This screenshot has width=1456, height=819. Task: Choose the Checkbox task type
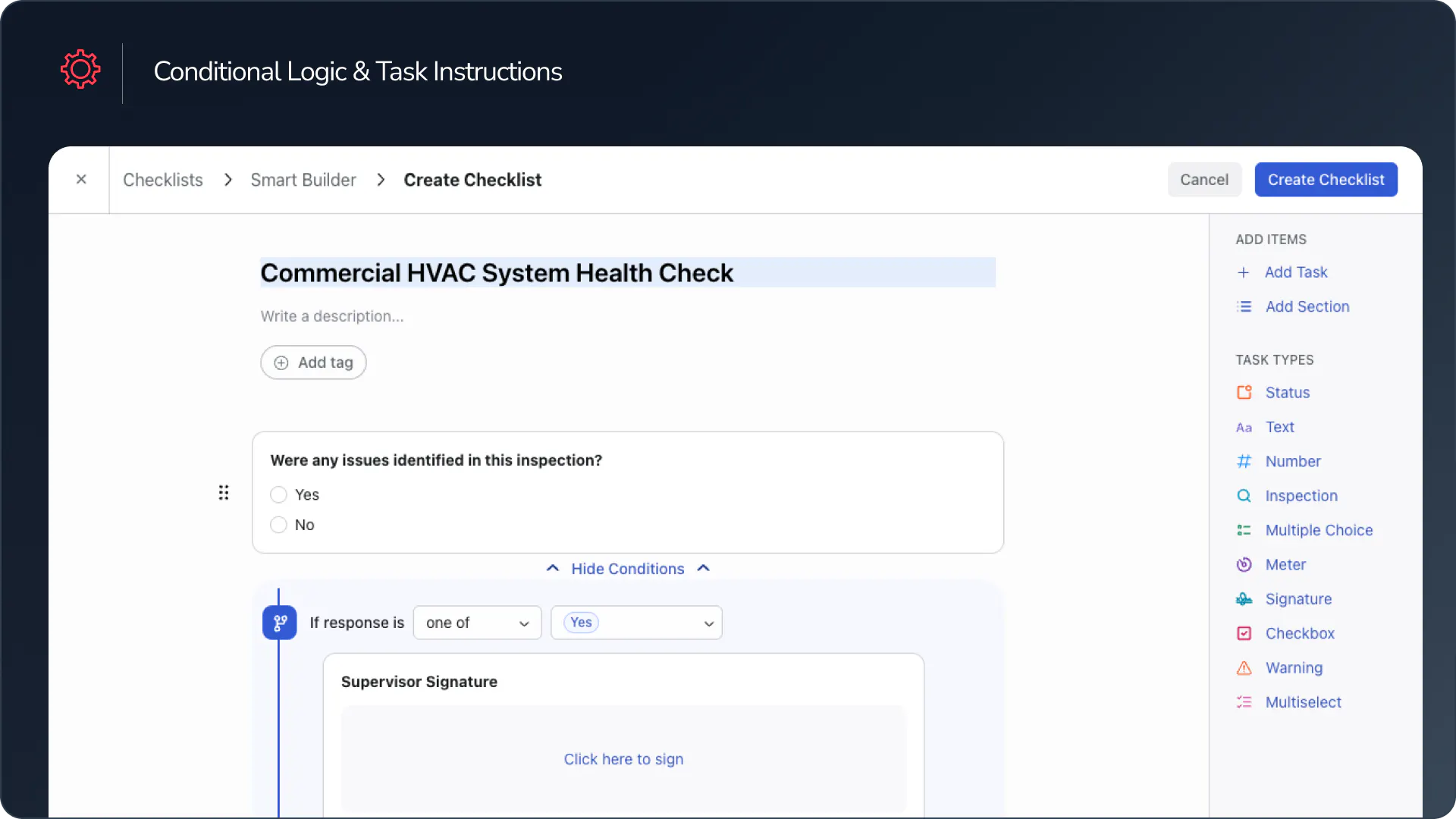(1299, 633)
